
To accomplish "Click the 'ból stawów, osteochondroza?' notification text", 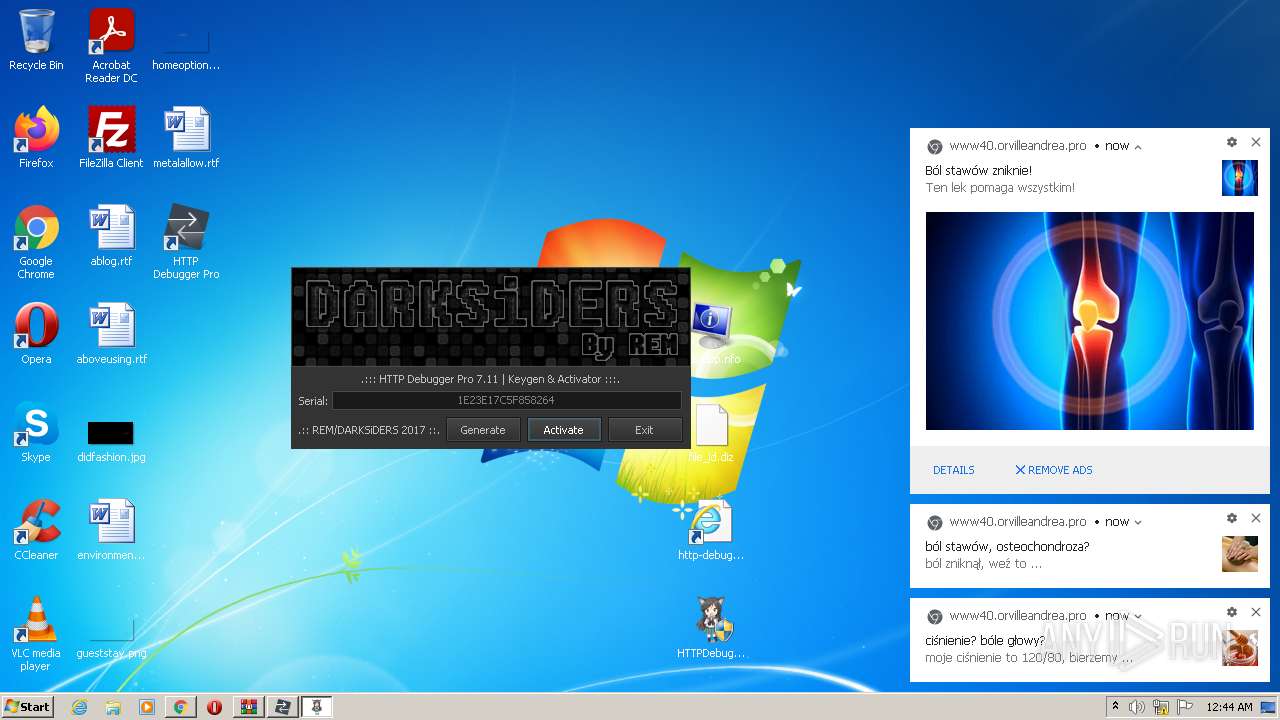I will click(x=1007, y=547).
